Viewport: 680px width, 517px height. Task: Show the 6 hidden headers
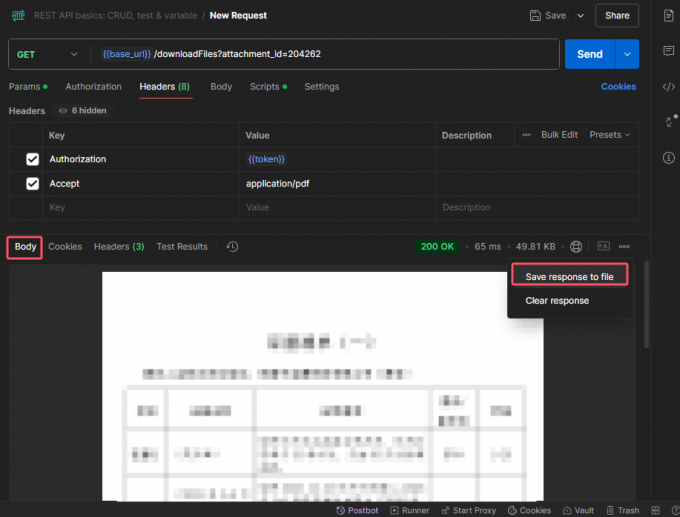[x=83, y=111]
